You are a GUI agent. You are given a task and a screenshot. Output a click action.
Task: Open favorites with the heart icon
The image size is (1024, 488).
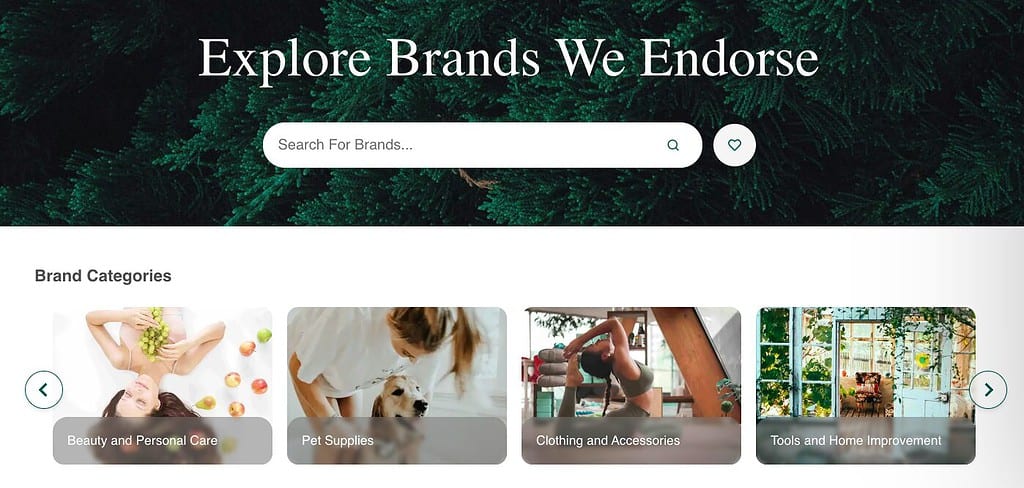pyautogui.click(x=734, y=145)
